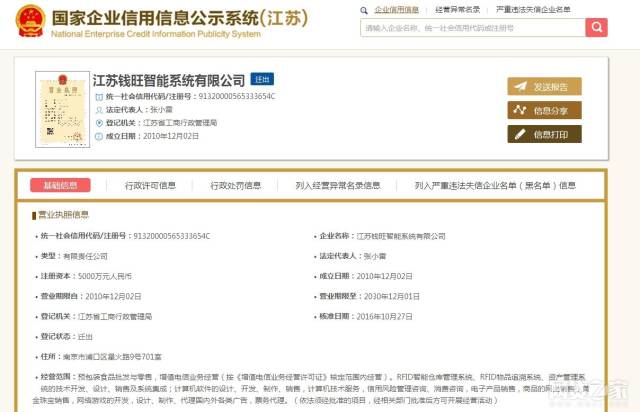640x412 pixels.
Task: Click the English subtitle National Enterprise Credit Information
Action: 156,34
